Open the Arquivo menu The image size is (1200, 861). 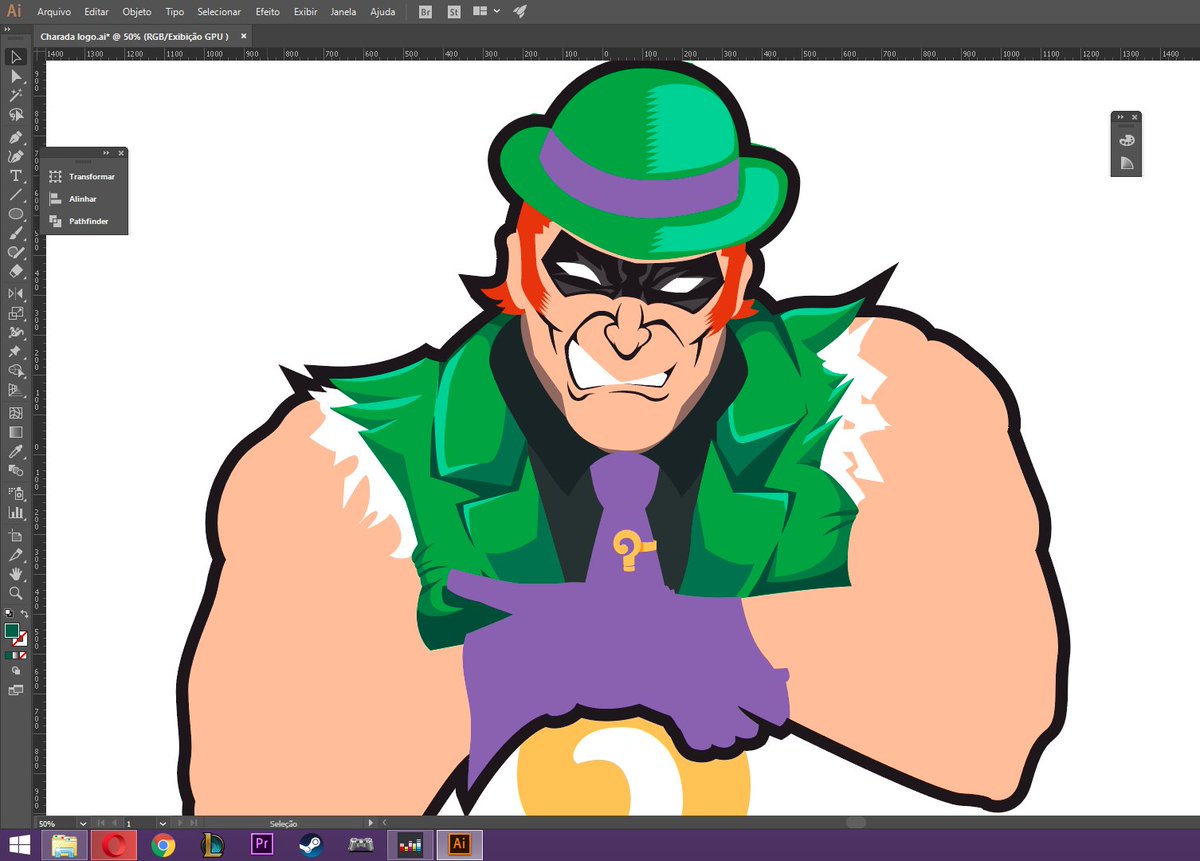pyautogui.click(x=52, y=12)
